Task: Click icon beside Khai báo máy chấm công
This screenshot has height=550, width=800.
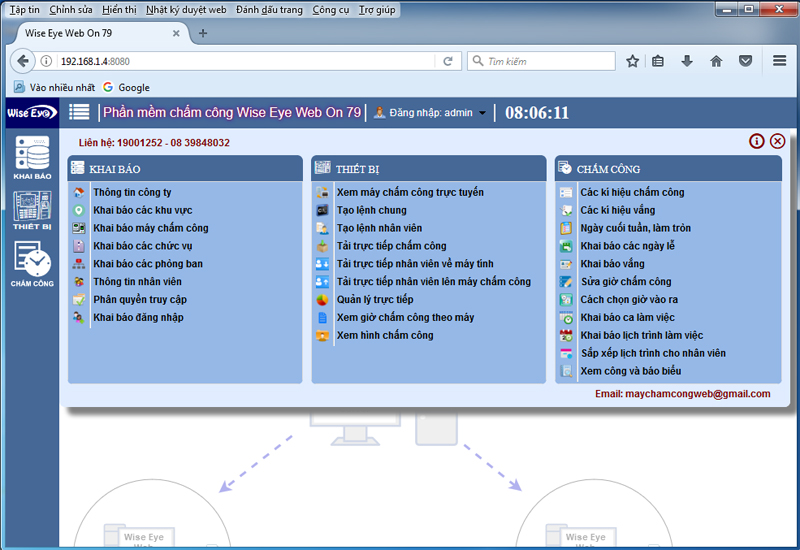Action: (79, 228)
